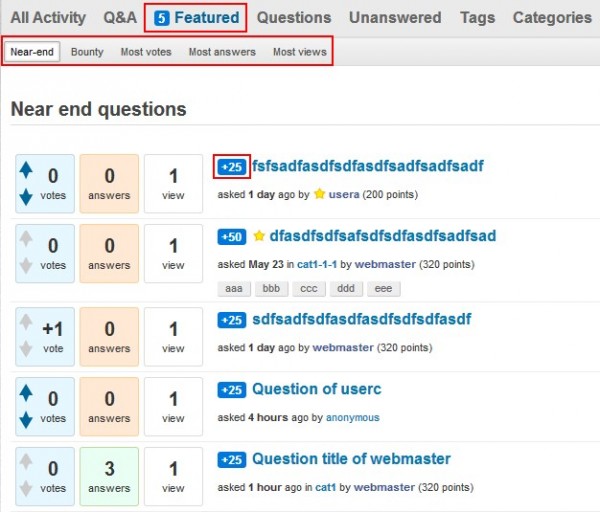Click the 'aaa' tag
The width and height of the screenshot is (600, 512).
pos(234,288)
